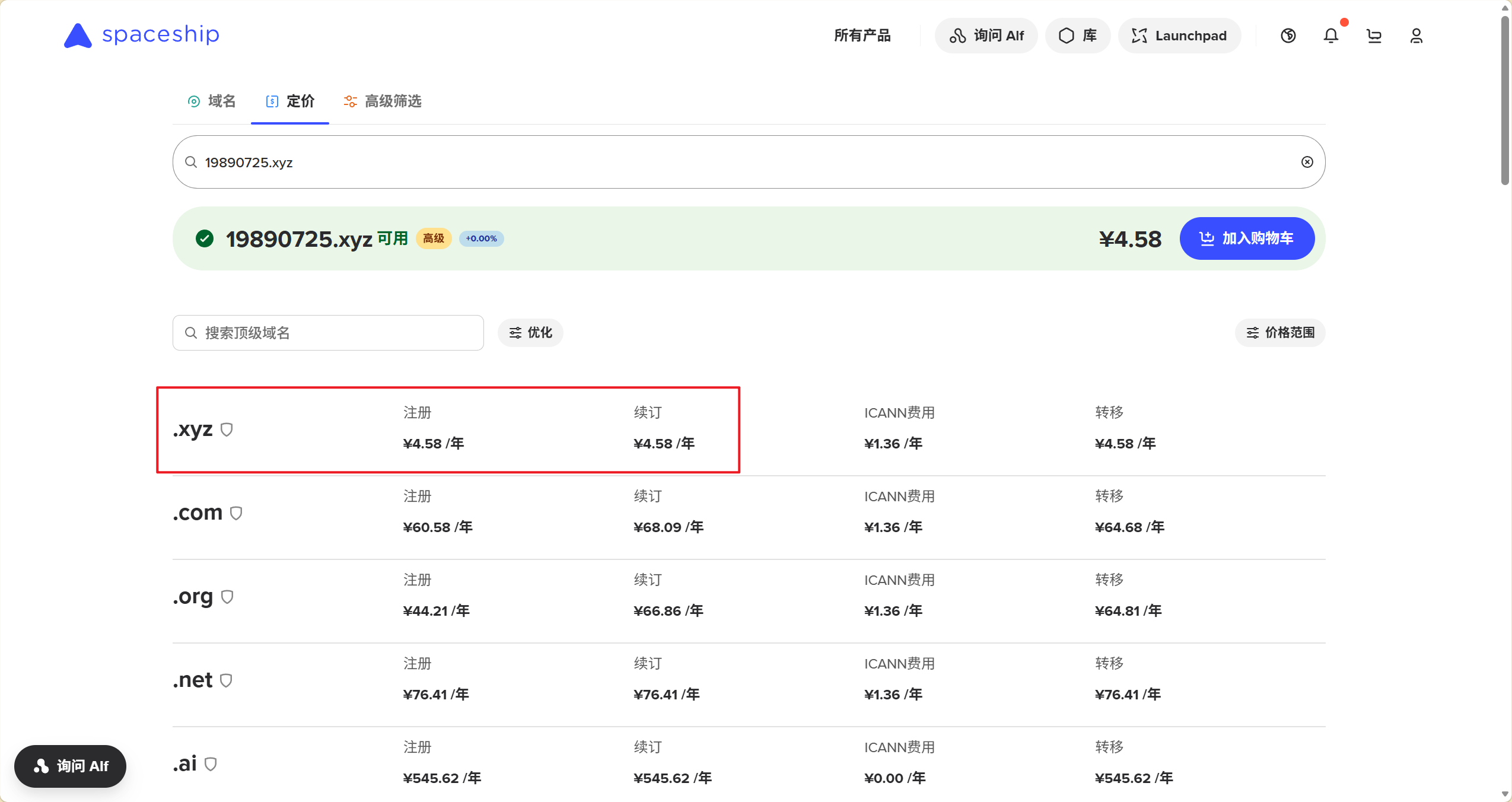Open the notifications bell

click(1330, 36)
